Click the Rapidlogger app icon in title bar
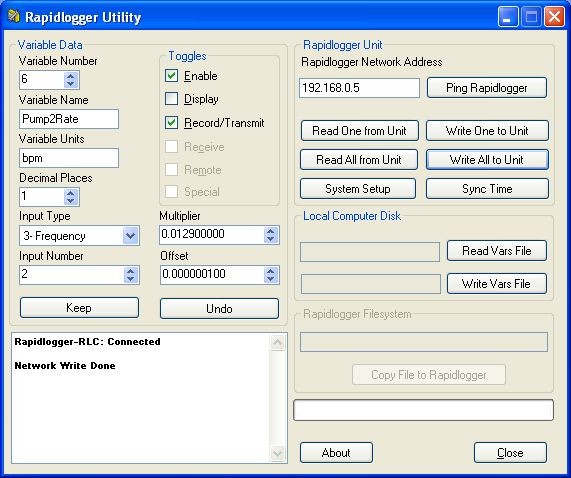 pyautogui.click(x=14, y=16)
